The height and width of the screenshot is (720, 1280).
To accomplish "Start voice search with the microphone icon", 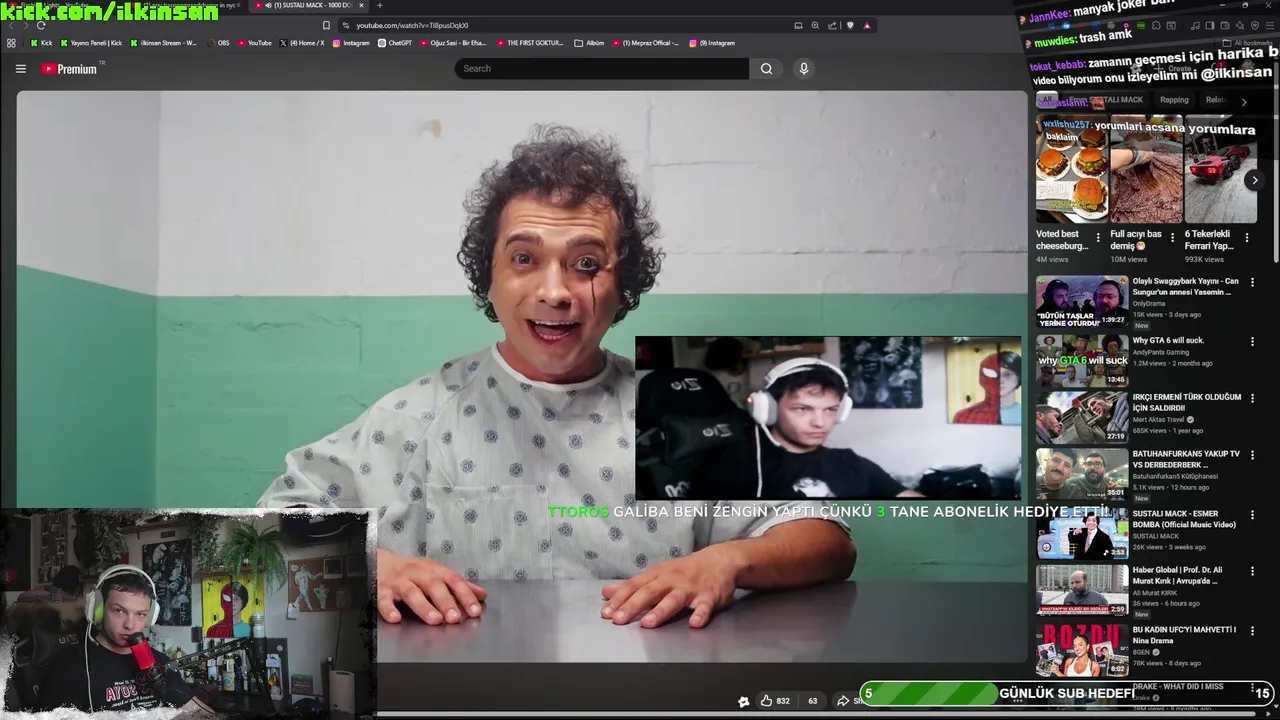I will (803, 69).
